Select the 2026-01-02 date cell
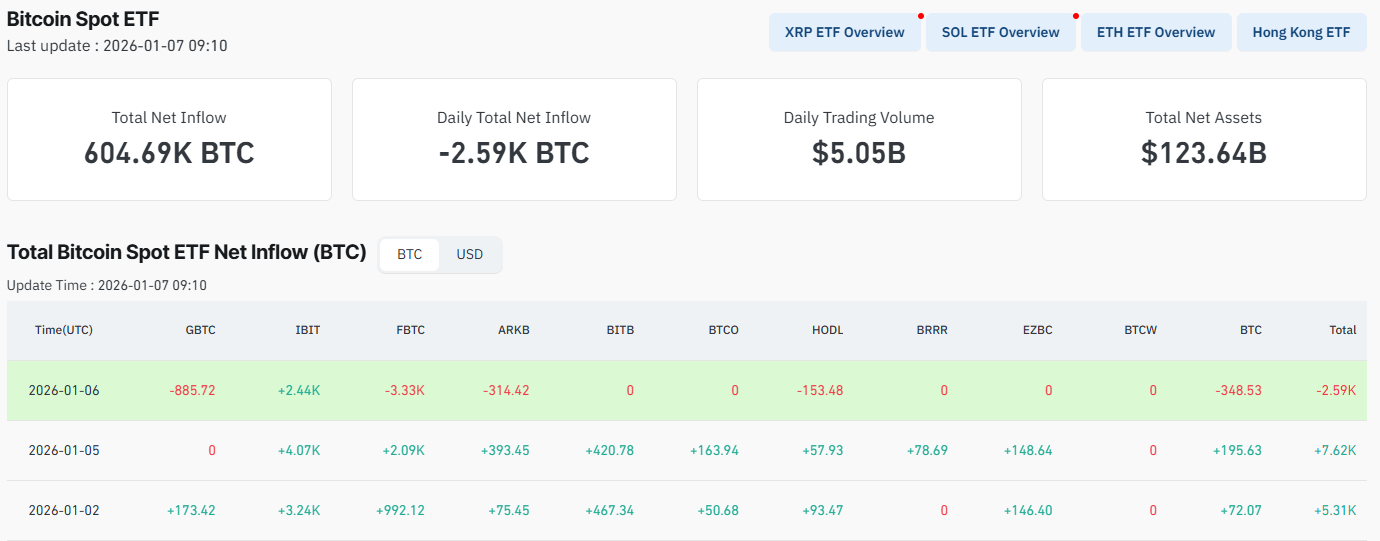Viewport: 1380px width, 541px height. click(64, 510)
